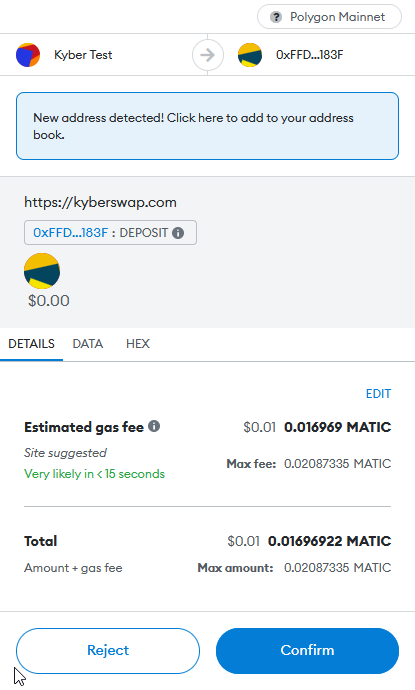This screenshot has width=415, height=690.
Task: Click the DEPOSIT info icon
Action: 178,233
